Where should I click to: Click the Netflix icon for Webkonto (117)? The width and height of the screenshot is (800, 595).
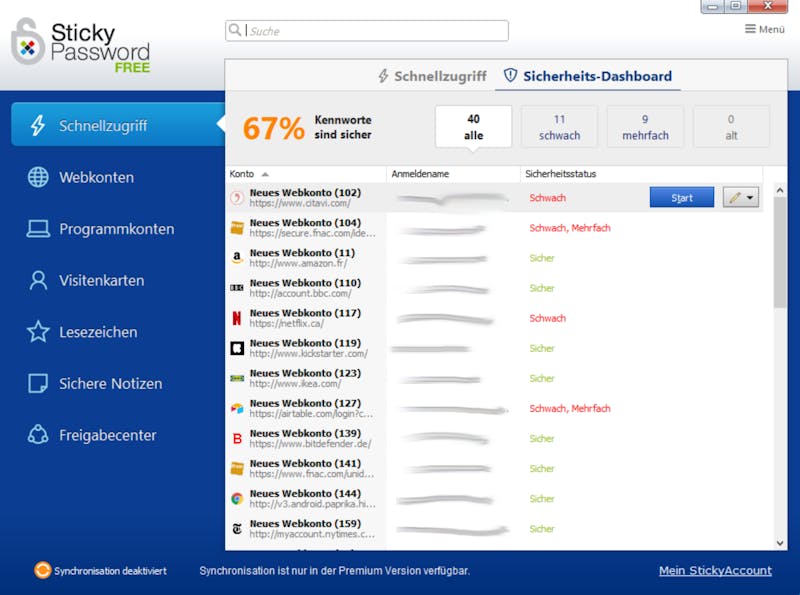click(237, 318)
